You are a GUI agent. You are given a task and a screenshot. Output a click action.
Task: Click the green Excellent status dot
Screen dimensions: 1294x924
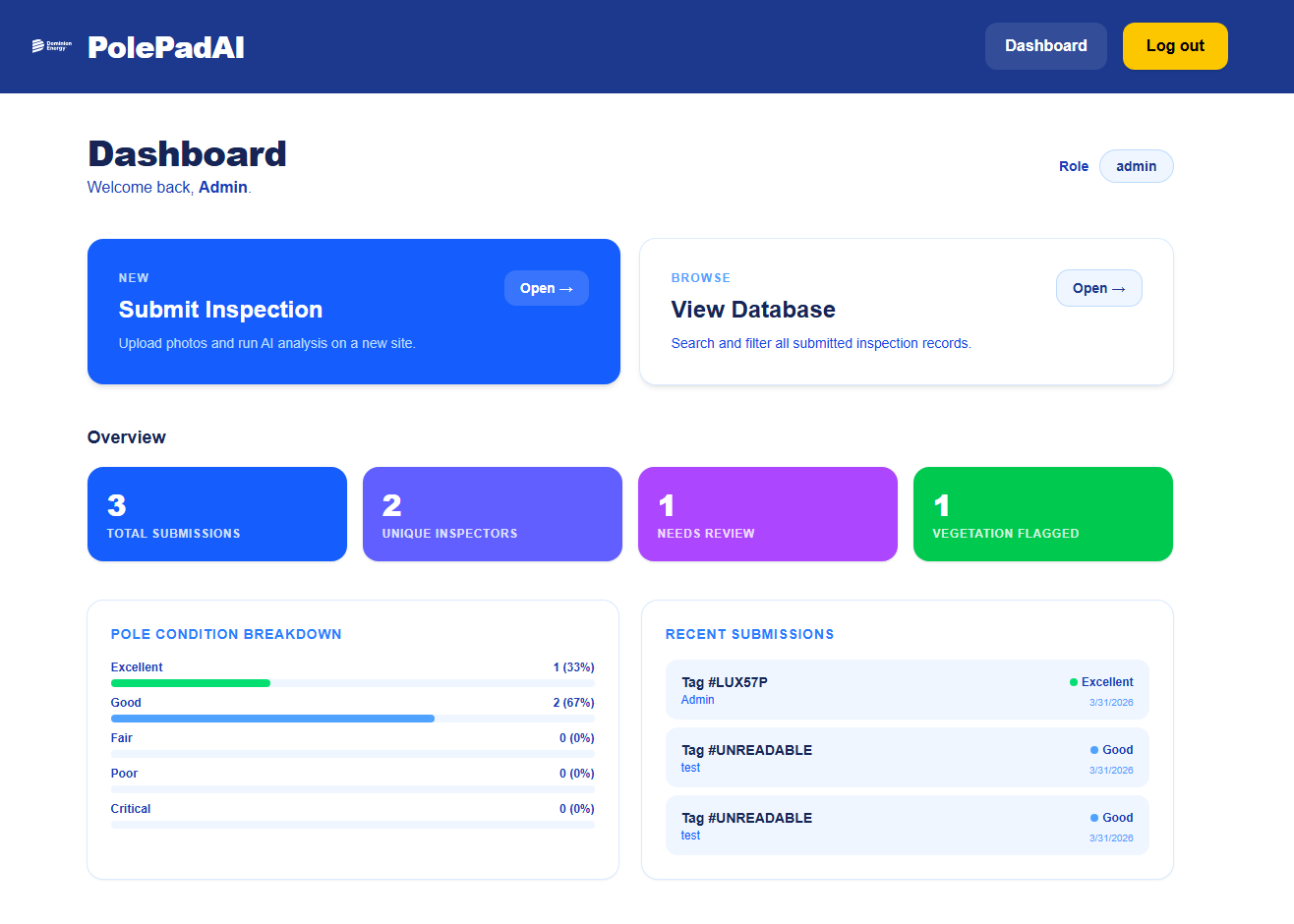pos(1072,681)
